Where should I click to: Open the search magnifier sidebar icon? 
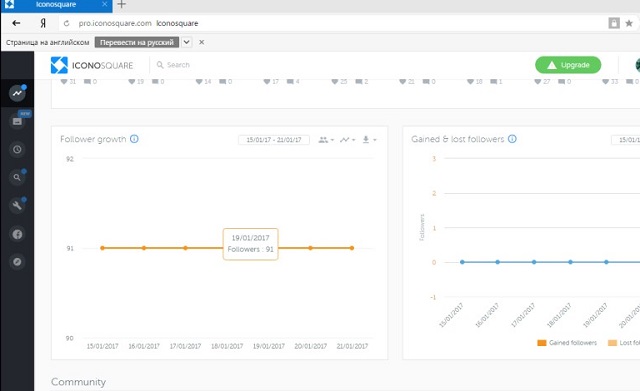(x=17, y=178)
